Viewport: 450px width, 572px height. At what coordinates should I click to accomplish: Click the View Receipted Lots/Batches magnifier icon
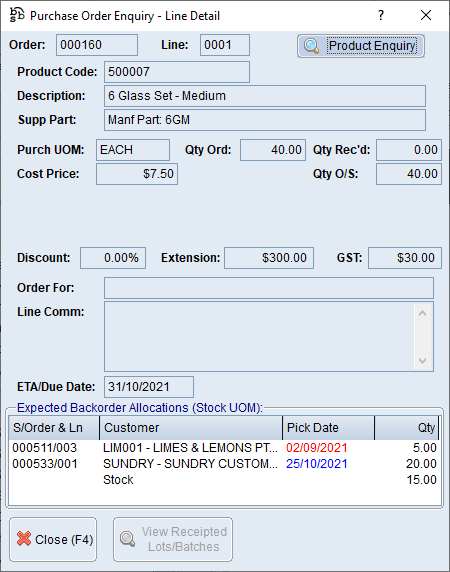(x=127, y=539)
